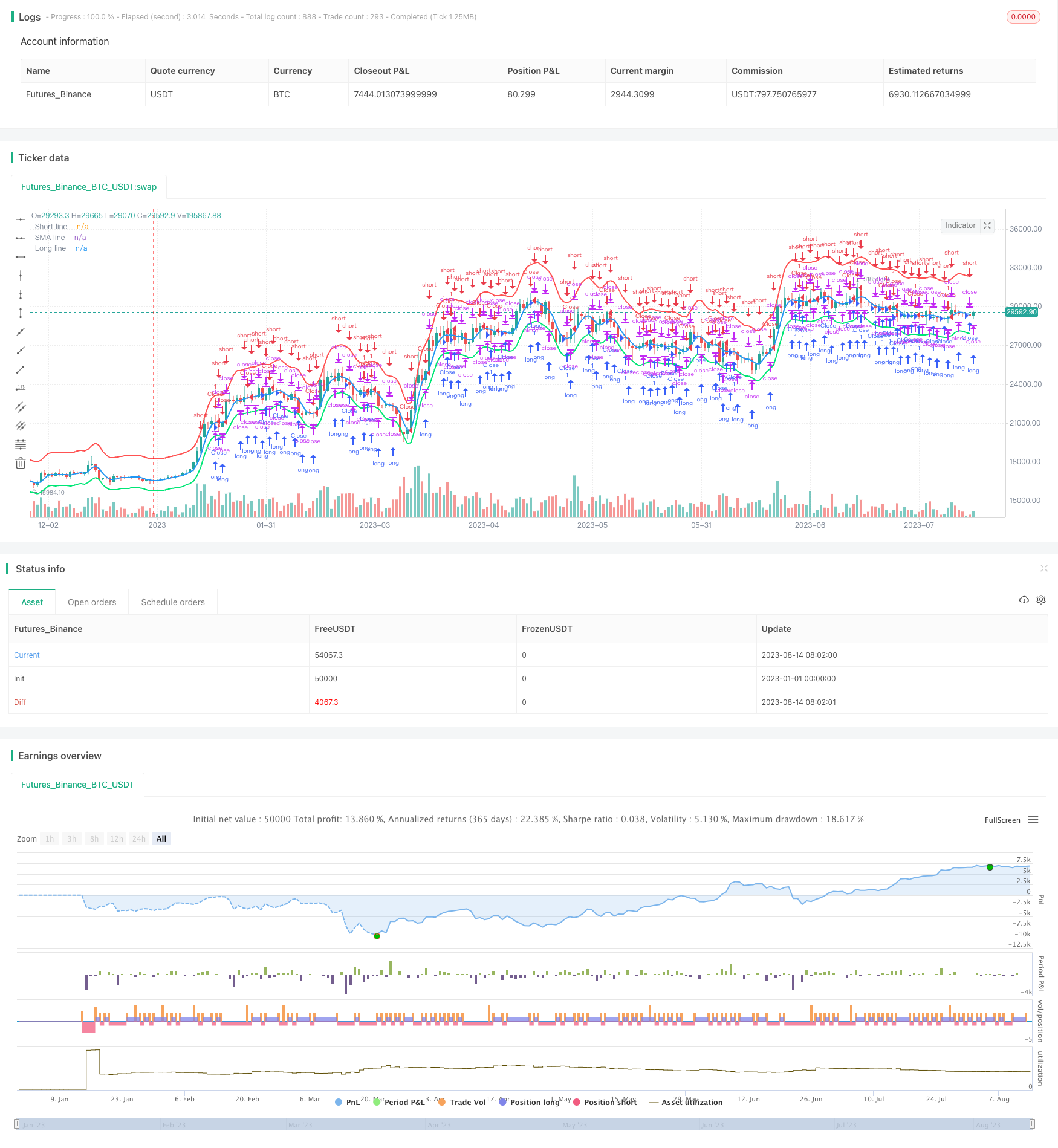Toggle PnL series in chart legend
1058x1148 pixels.
[x=347, y=1102]
